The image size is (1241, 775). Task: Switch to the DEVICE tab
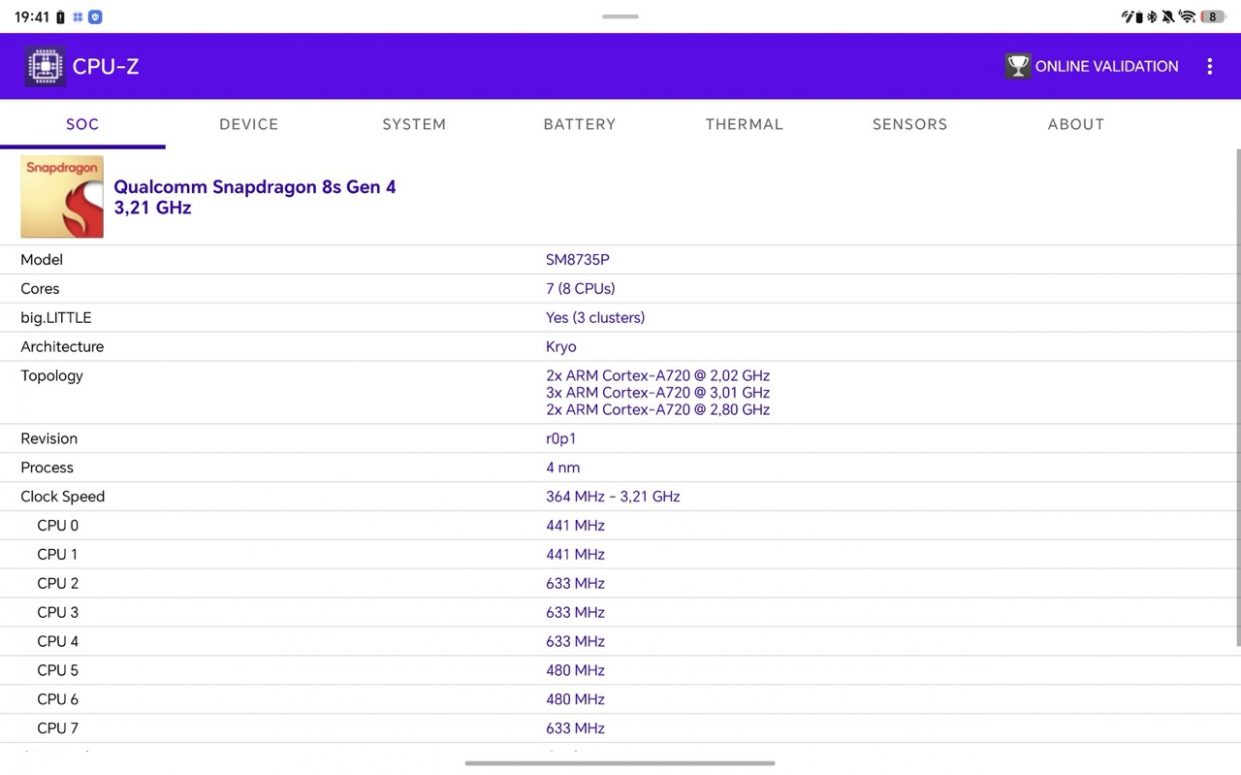pyautogui.click(x=249, y=124)
